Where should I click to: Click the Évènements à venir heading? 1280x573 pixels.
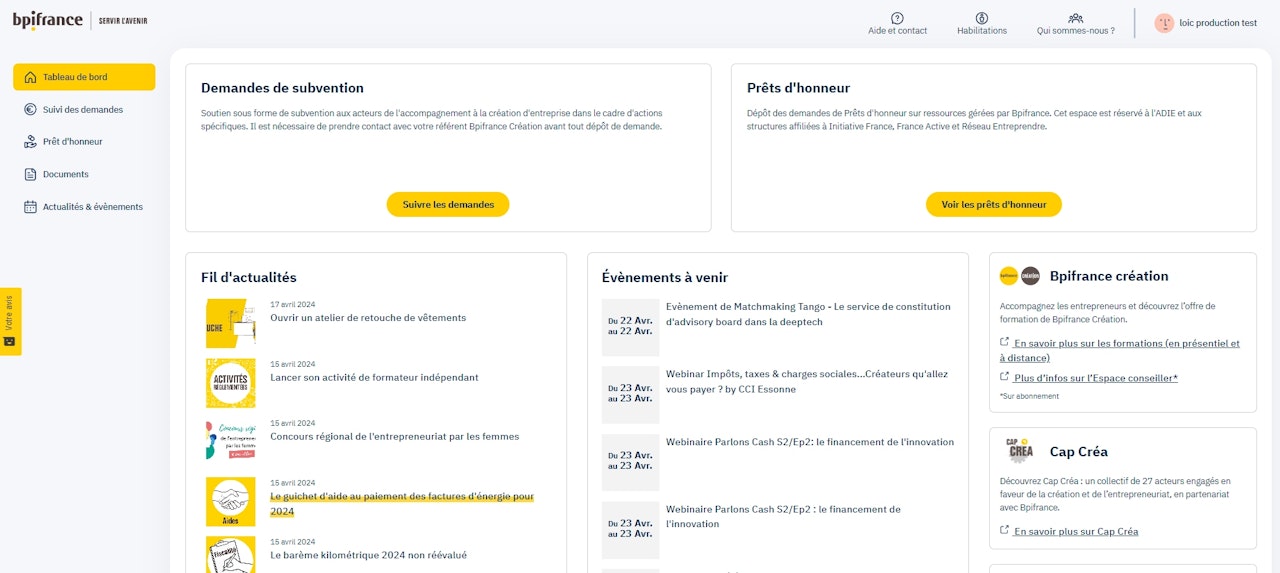click(x=664, y=277)
